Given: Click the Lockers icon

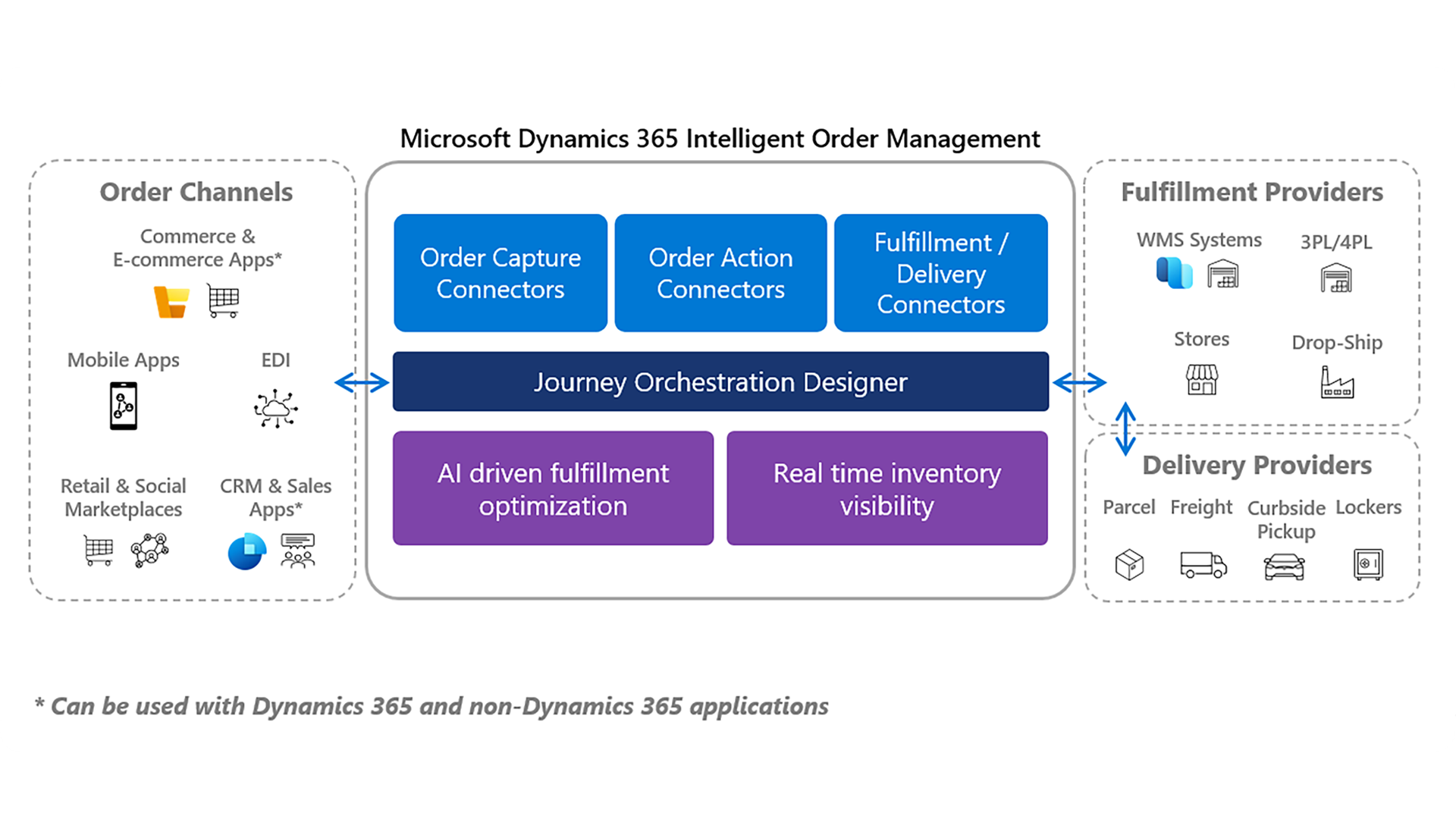Looking at the screenshot, I should click(x=1368, y=564).
